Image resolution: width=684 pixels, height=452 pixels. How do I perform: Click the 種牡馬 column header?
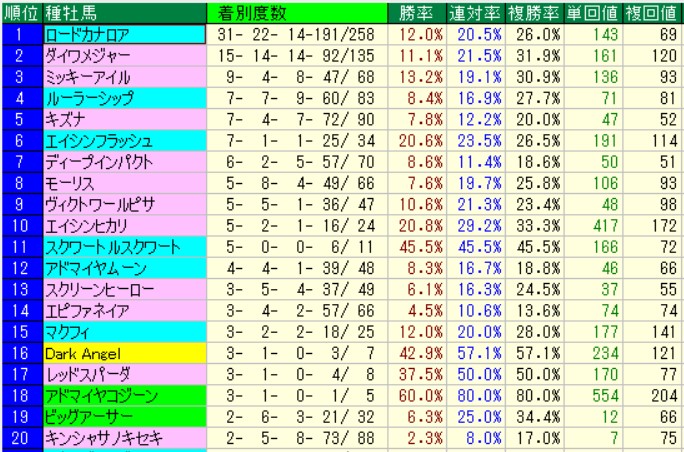point(125,13)
